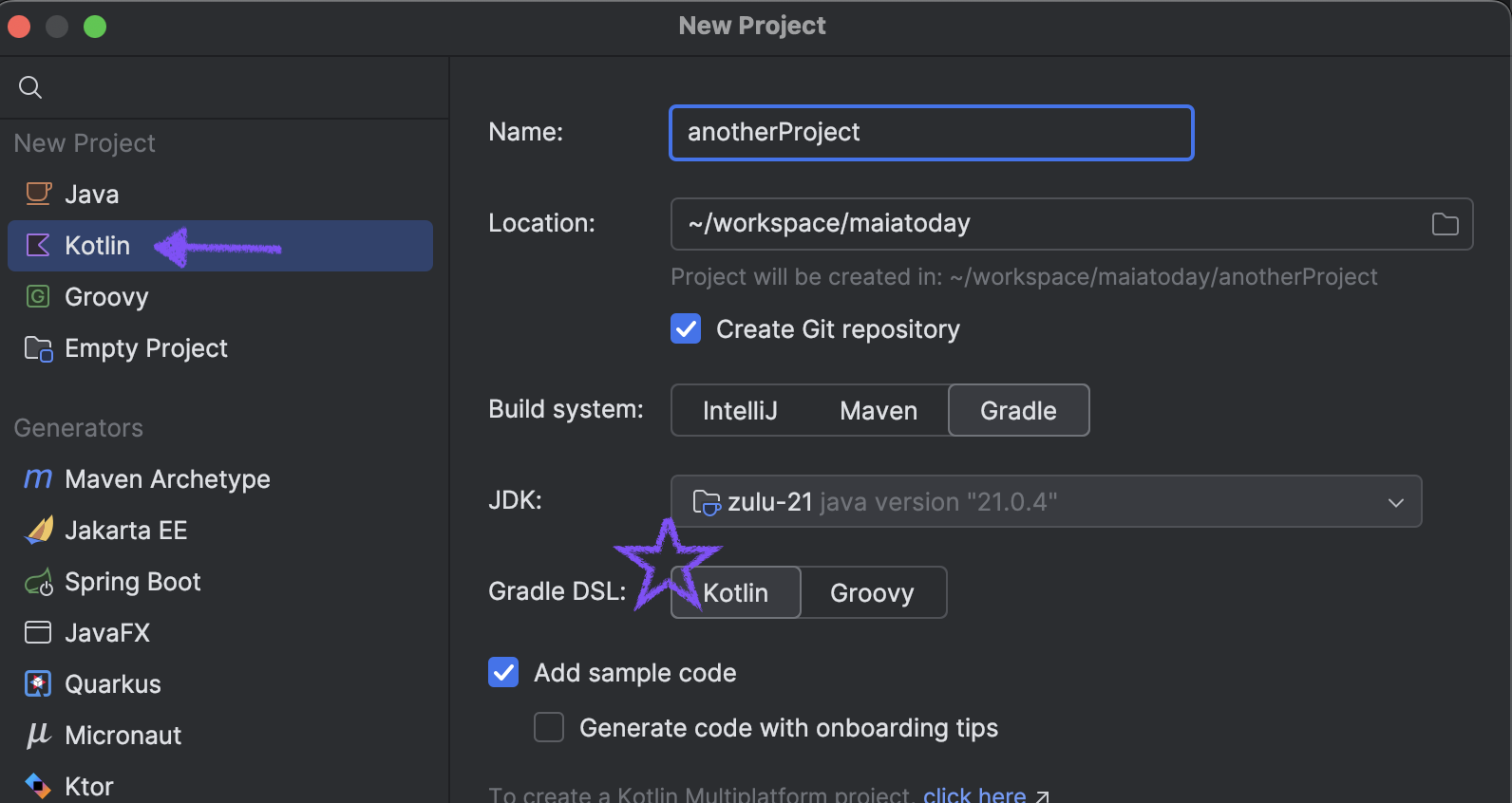Click the search magnifier icon
This screenshot has width=1512, height=803.
click(x=30, y=87)
